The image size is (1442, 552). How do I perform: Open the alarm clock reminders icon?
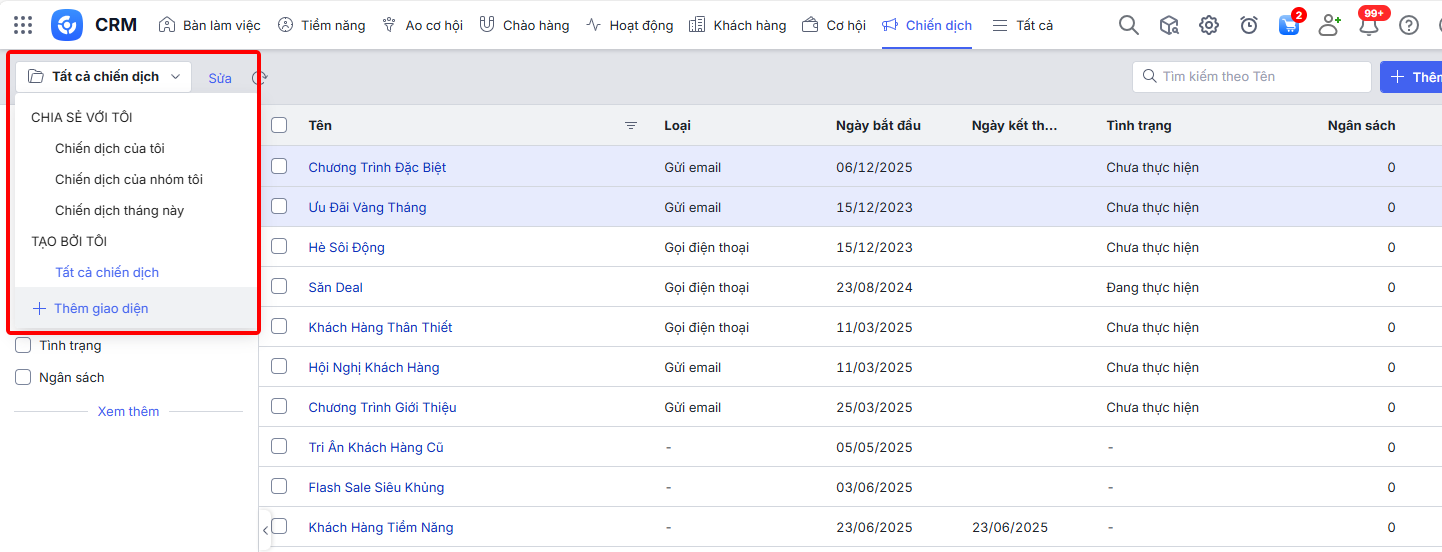(1249, 25)
